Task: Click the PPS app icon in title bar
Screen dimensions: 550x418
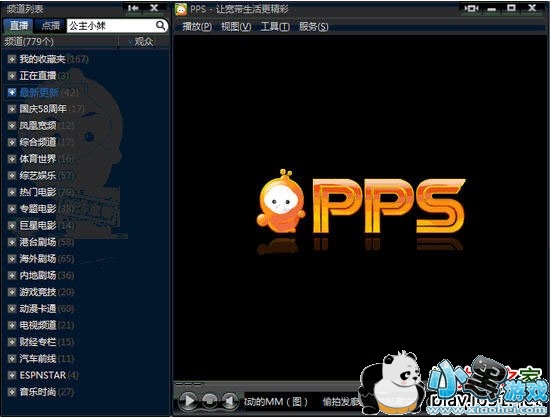Action: pos(181,9)
